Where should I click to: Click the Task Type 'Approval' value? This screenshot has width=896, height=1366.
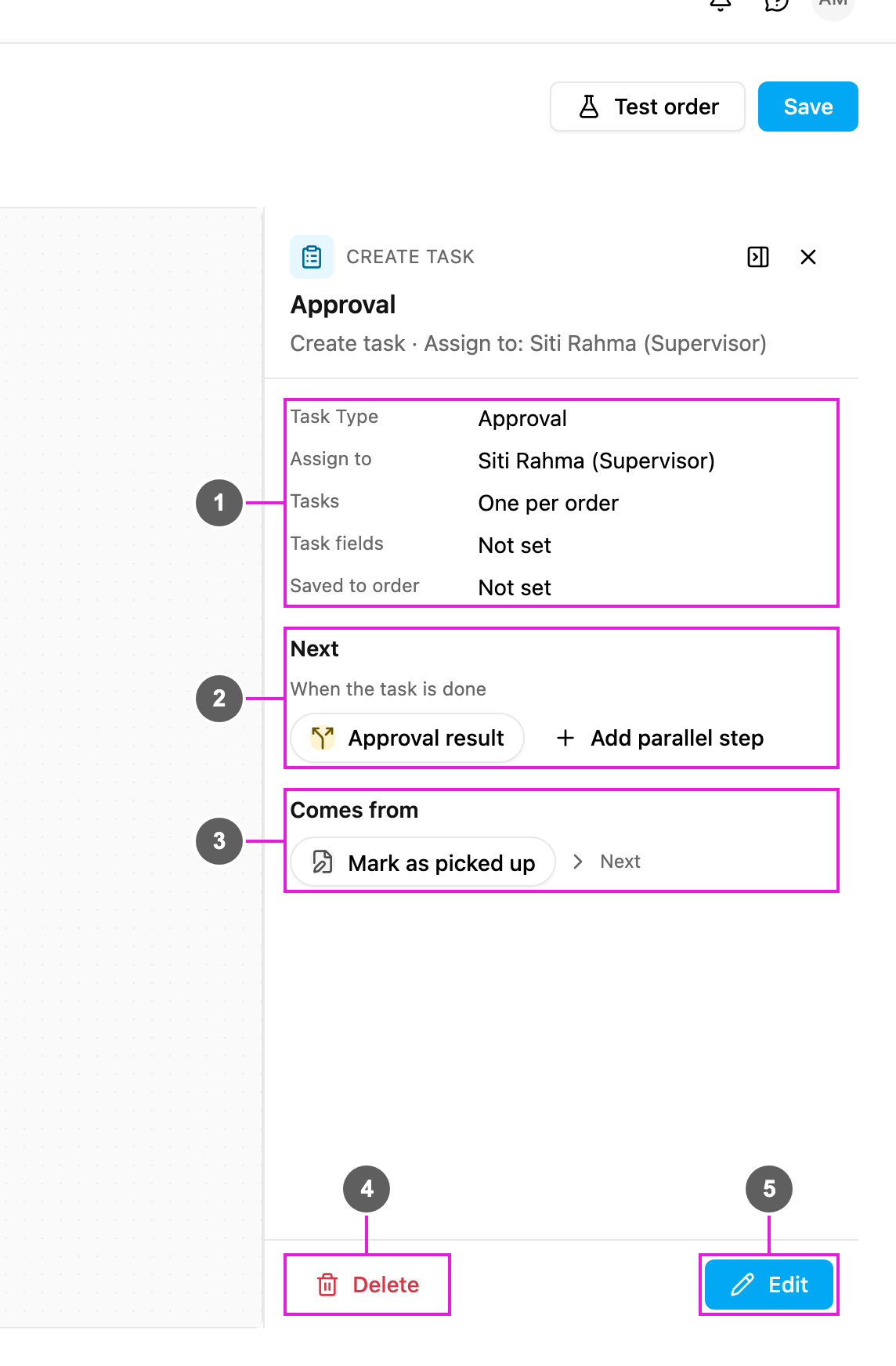tap(522, 418)
